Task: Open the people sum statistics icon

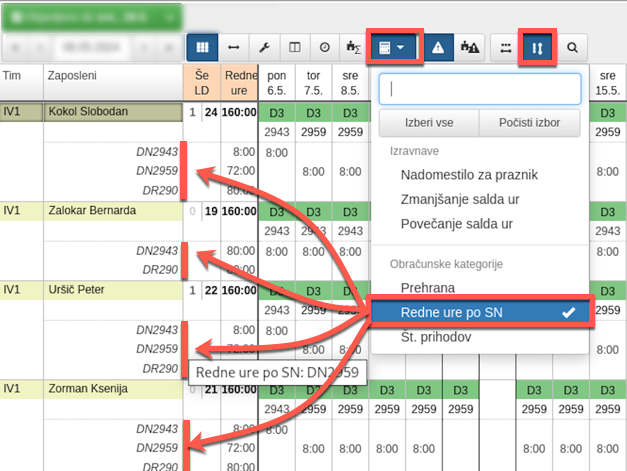Action: pos(353,48)
